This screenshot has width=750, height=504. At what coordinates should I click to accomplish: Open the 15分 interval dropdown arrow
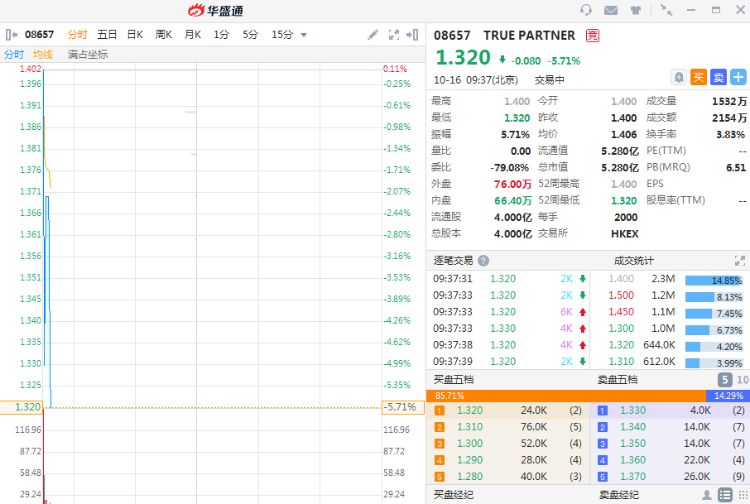click(x=304, y=35)
